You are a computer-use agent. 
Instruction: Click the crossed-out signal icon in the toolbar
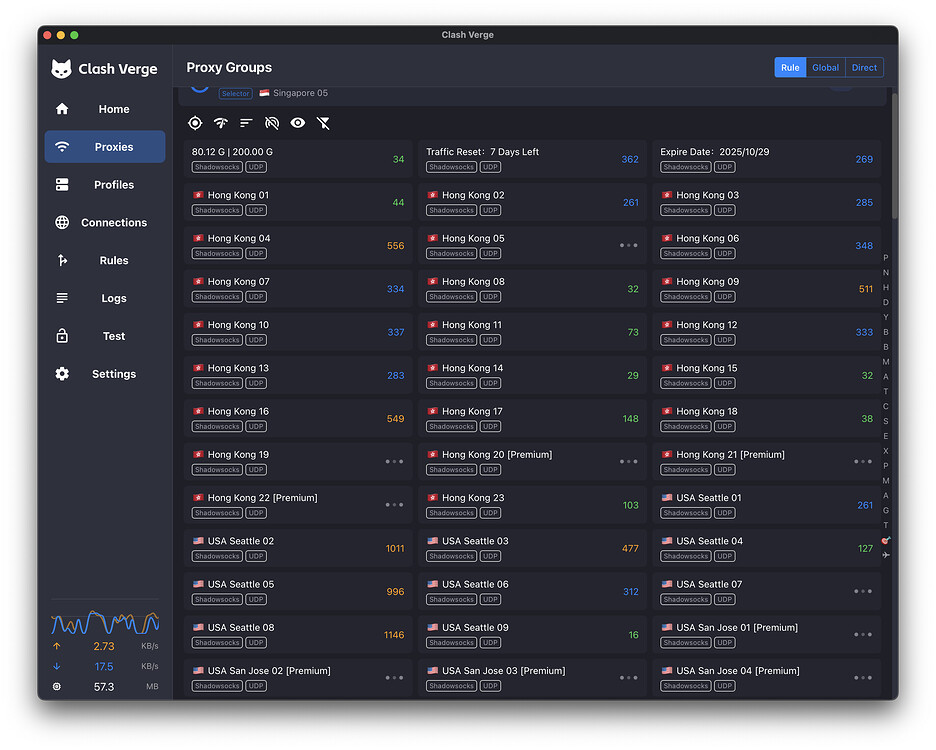click(x=272, y=123)
